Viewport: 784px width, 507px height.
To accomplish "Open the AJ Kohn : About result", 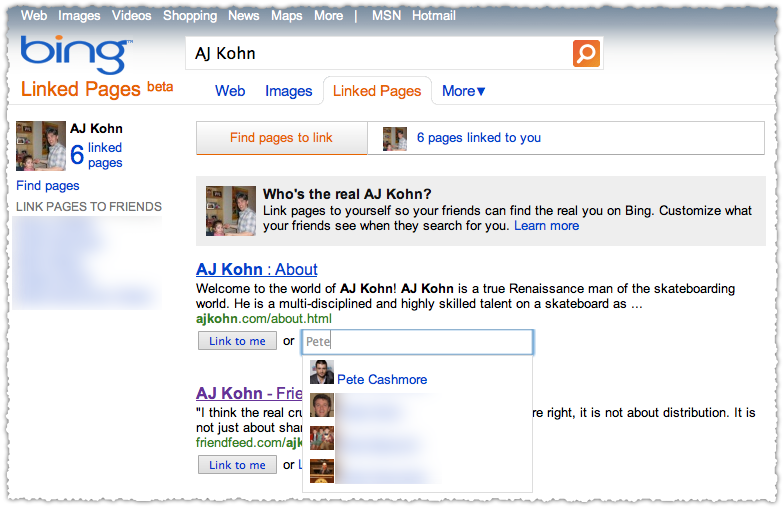I will pos(256,270).
